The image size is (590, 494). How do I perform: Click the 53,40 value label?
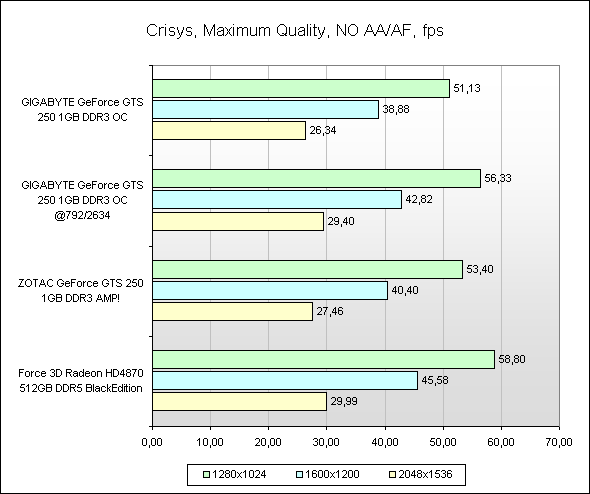point(480,269)
